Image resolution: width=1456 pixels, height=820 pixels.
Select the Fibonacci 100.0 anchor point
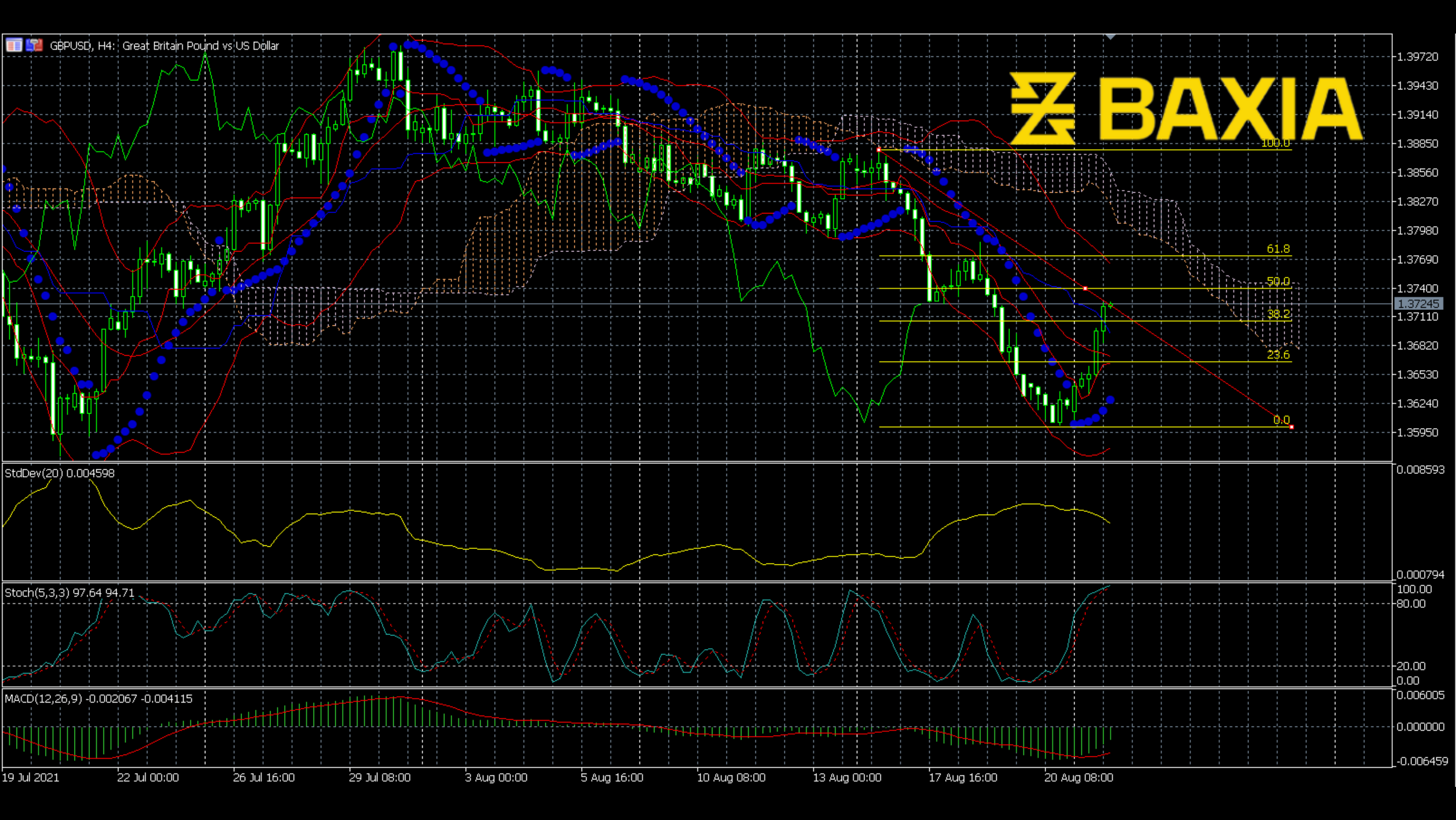[879, 150]
